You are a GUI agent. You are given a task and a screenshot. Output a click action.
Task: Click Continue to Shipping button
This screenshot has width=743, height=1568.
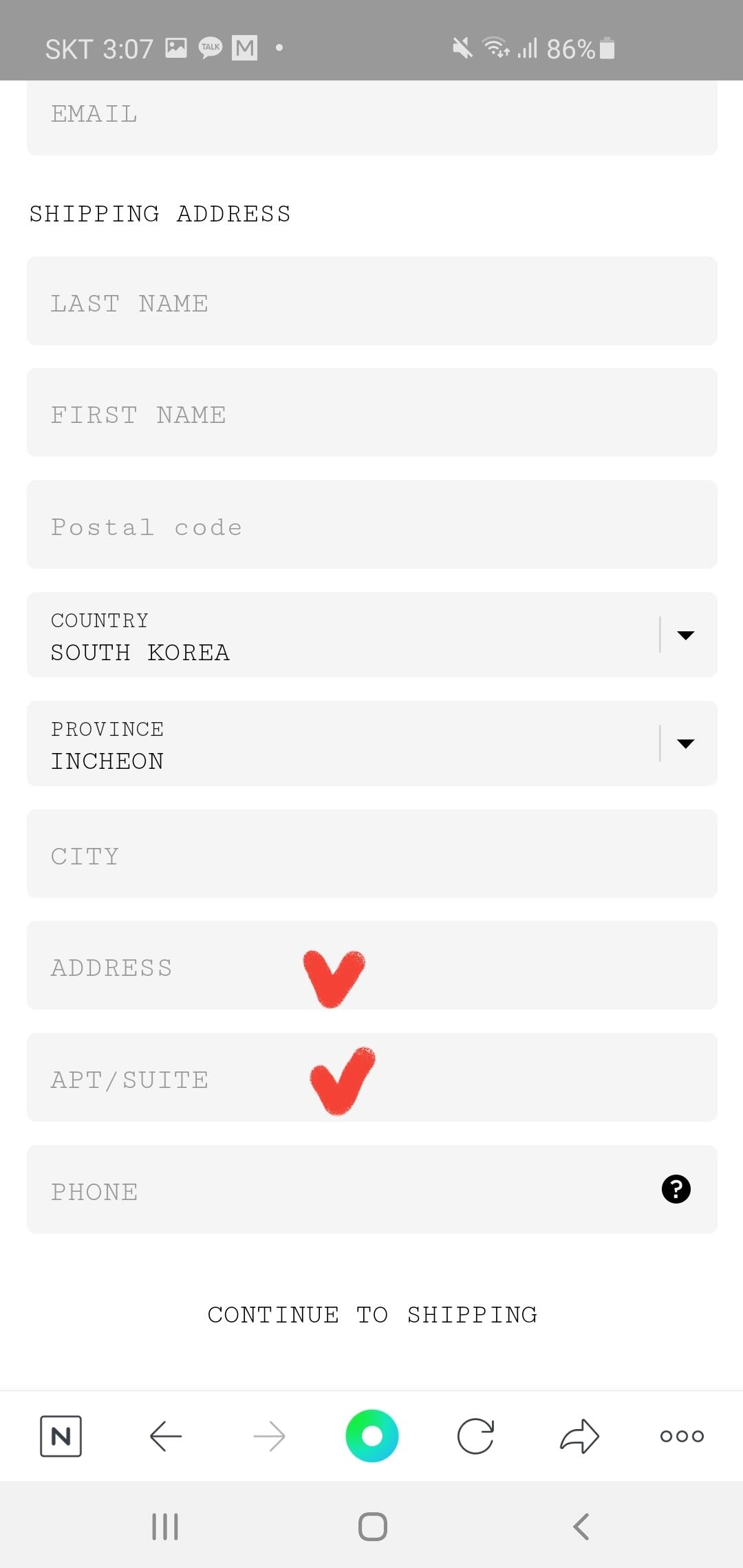(372, 1315)
